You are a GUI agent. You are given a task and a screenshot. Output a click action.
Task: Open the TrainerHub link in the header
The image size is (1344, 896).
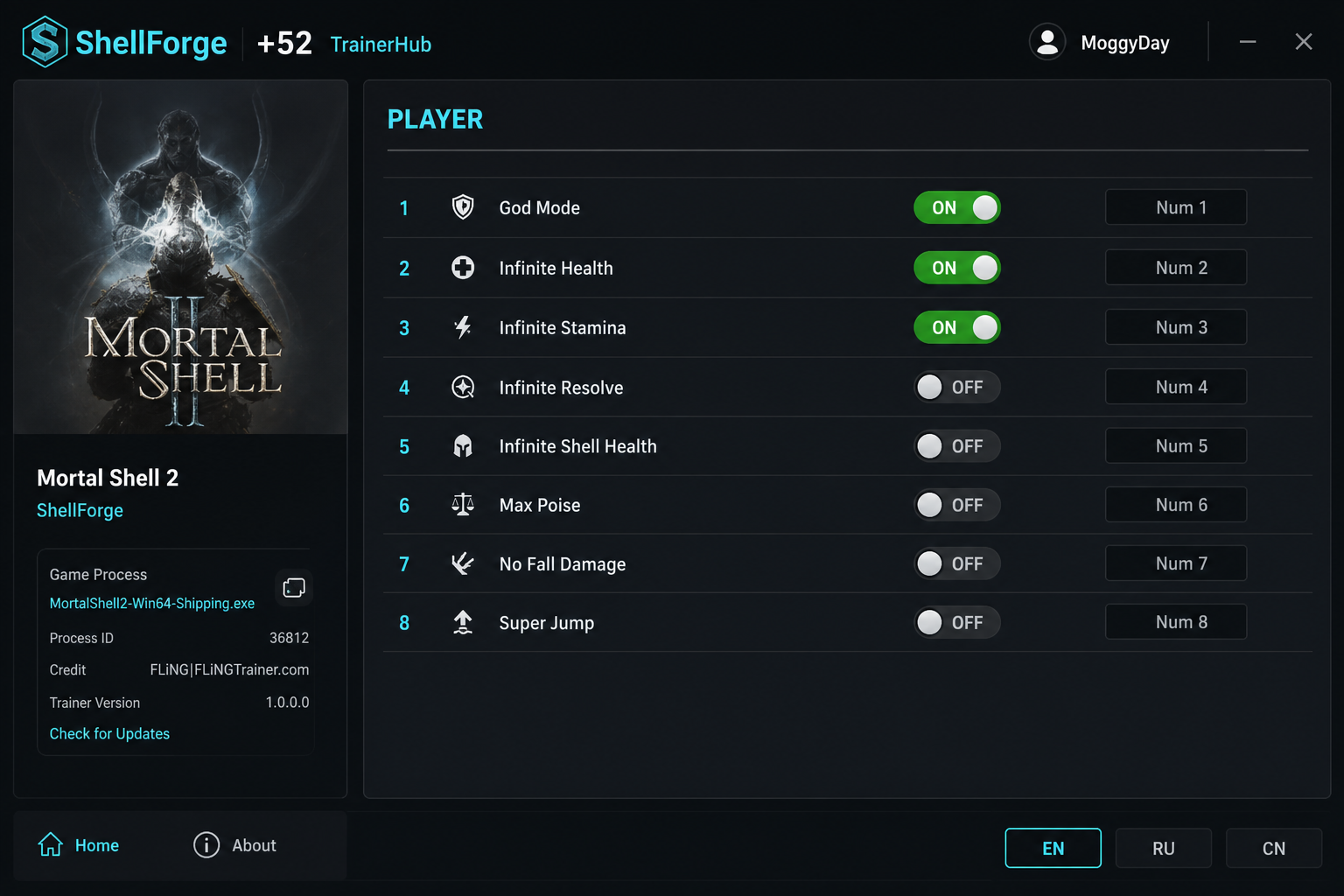[381, 45]
